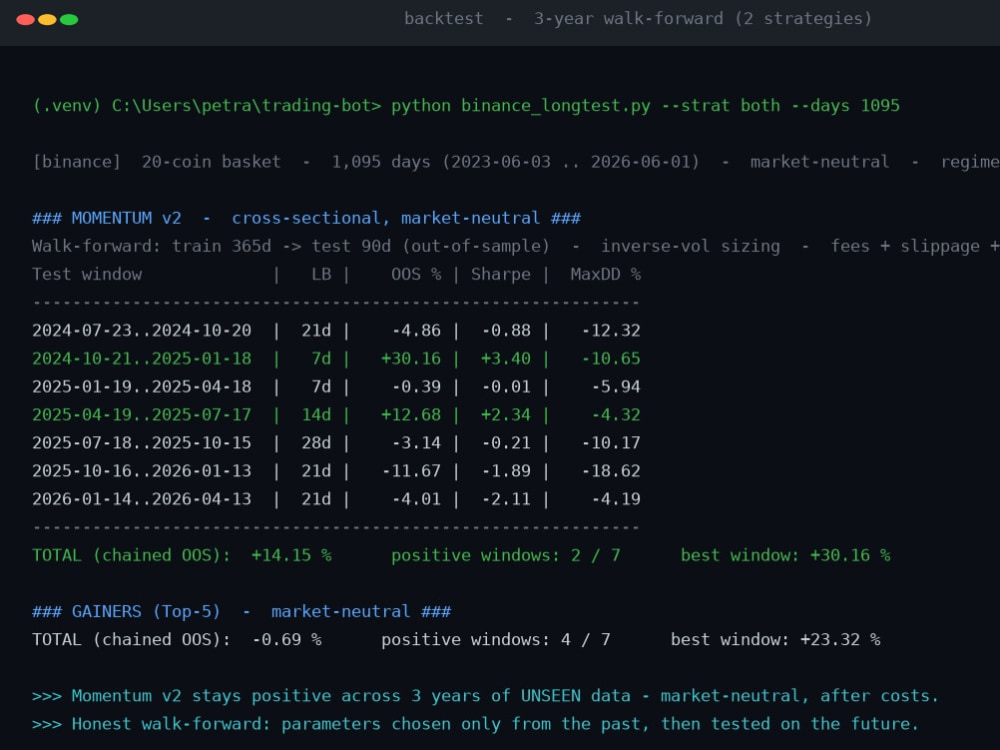The width and height of the screenshot is (1000, 750).
Task: Select the '### MOMENTUM v2' section header
Action: coord(306,218)
